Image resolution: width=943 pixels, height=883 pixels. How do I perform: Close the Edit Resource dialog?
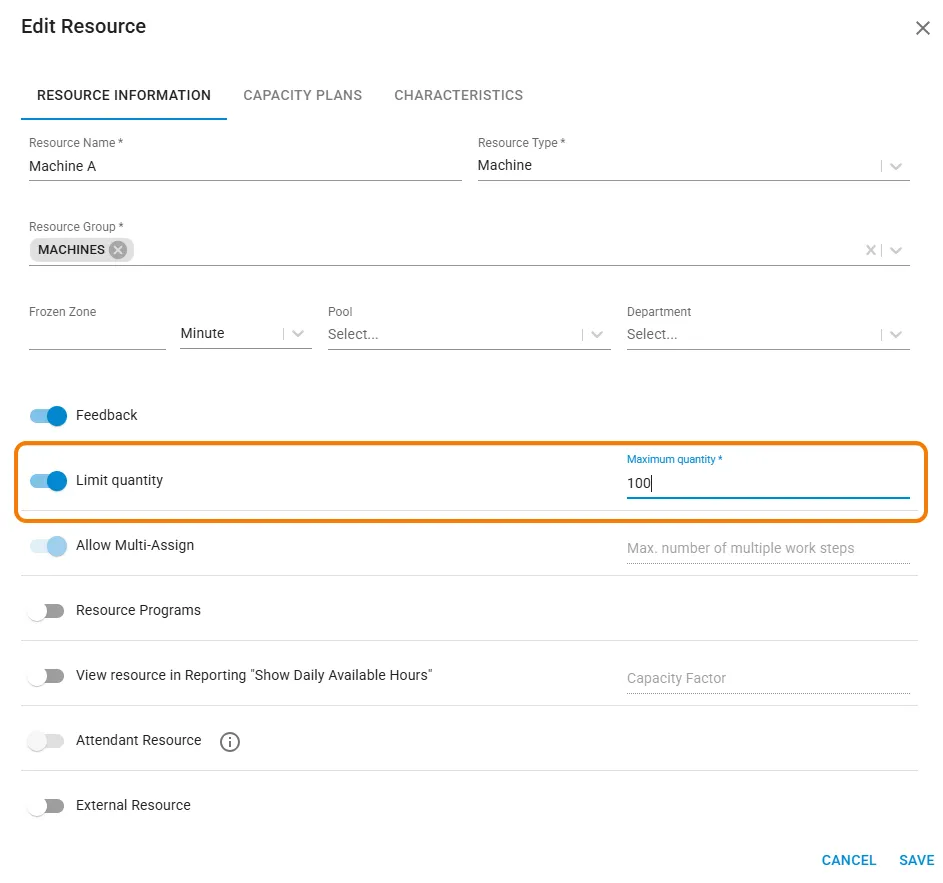tap(923, 28)
